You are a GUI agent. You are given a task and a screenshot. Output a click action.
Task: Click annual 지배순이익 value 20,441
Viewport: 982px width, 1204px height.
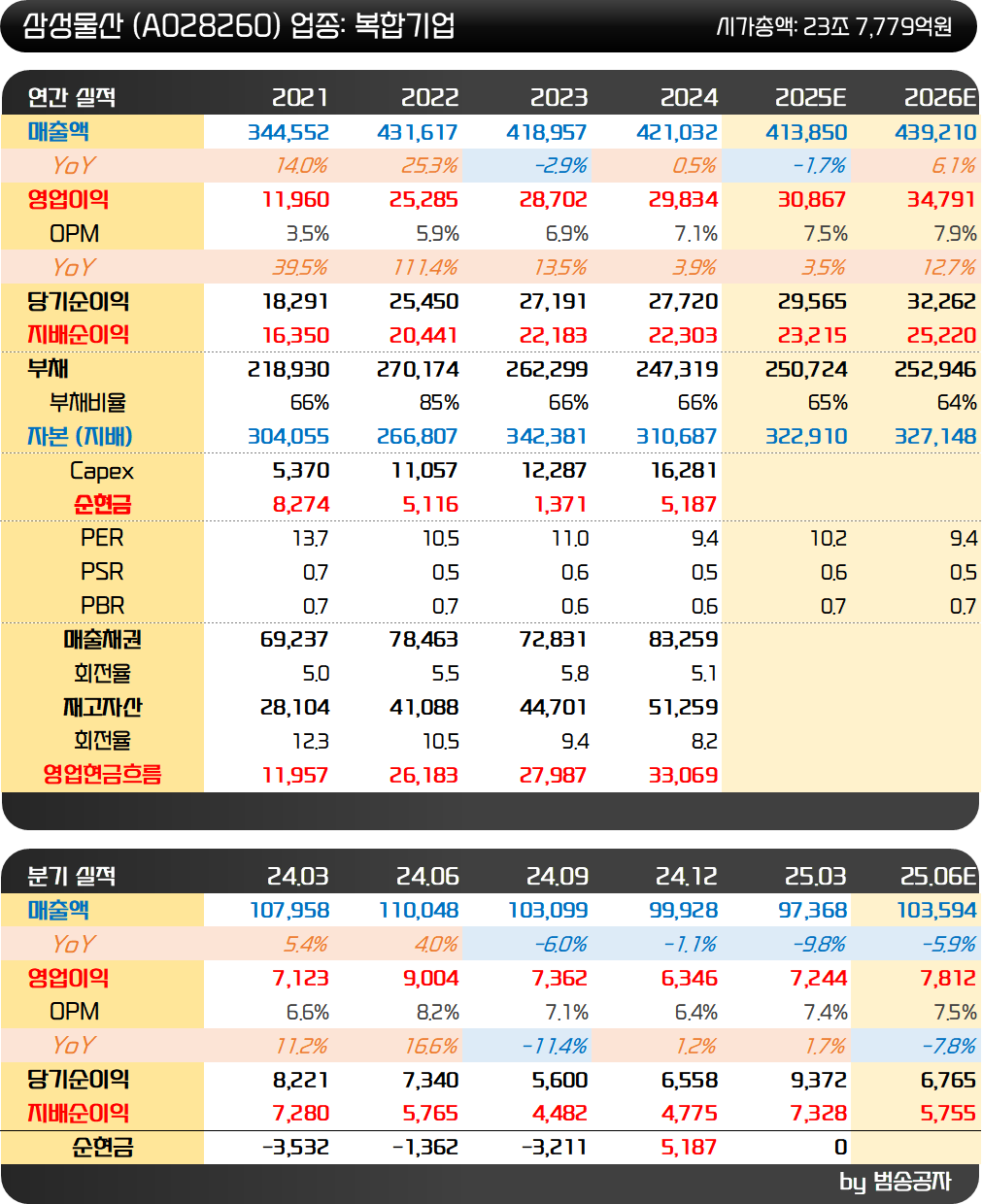pyautogui.click(x=423, y=336)
